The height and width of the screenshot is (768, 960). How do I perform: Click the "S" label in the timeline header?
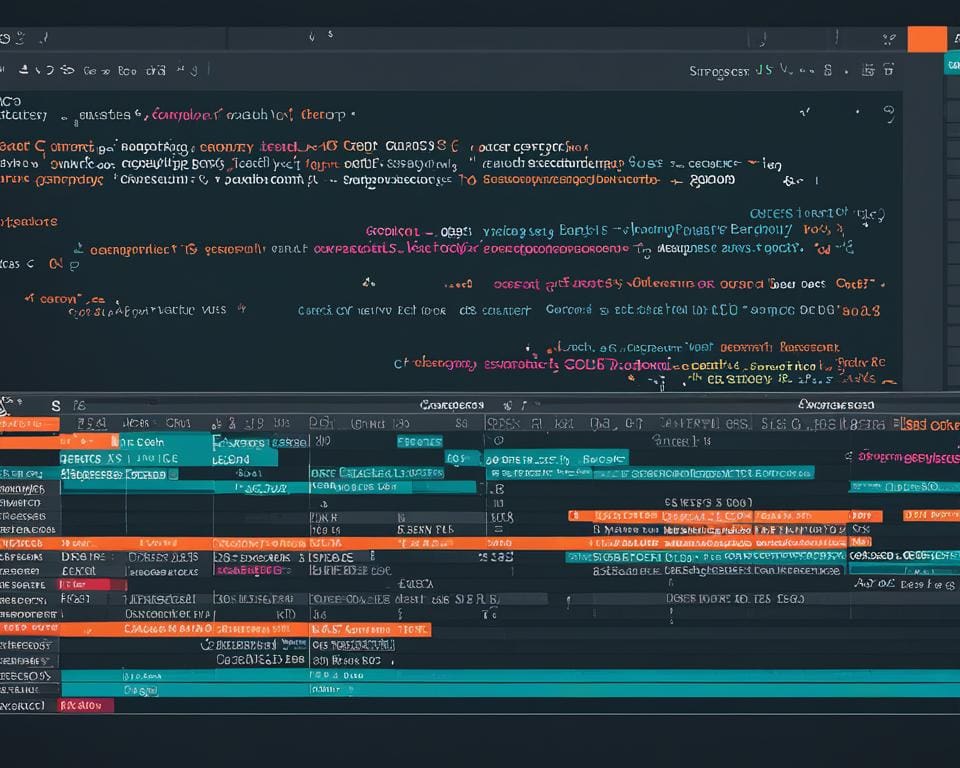coord(55,406)
